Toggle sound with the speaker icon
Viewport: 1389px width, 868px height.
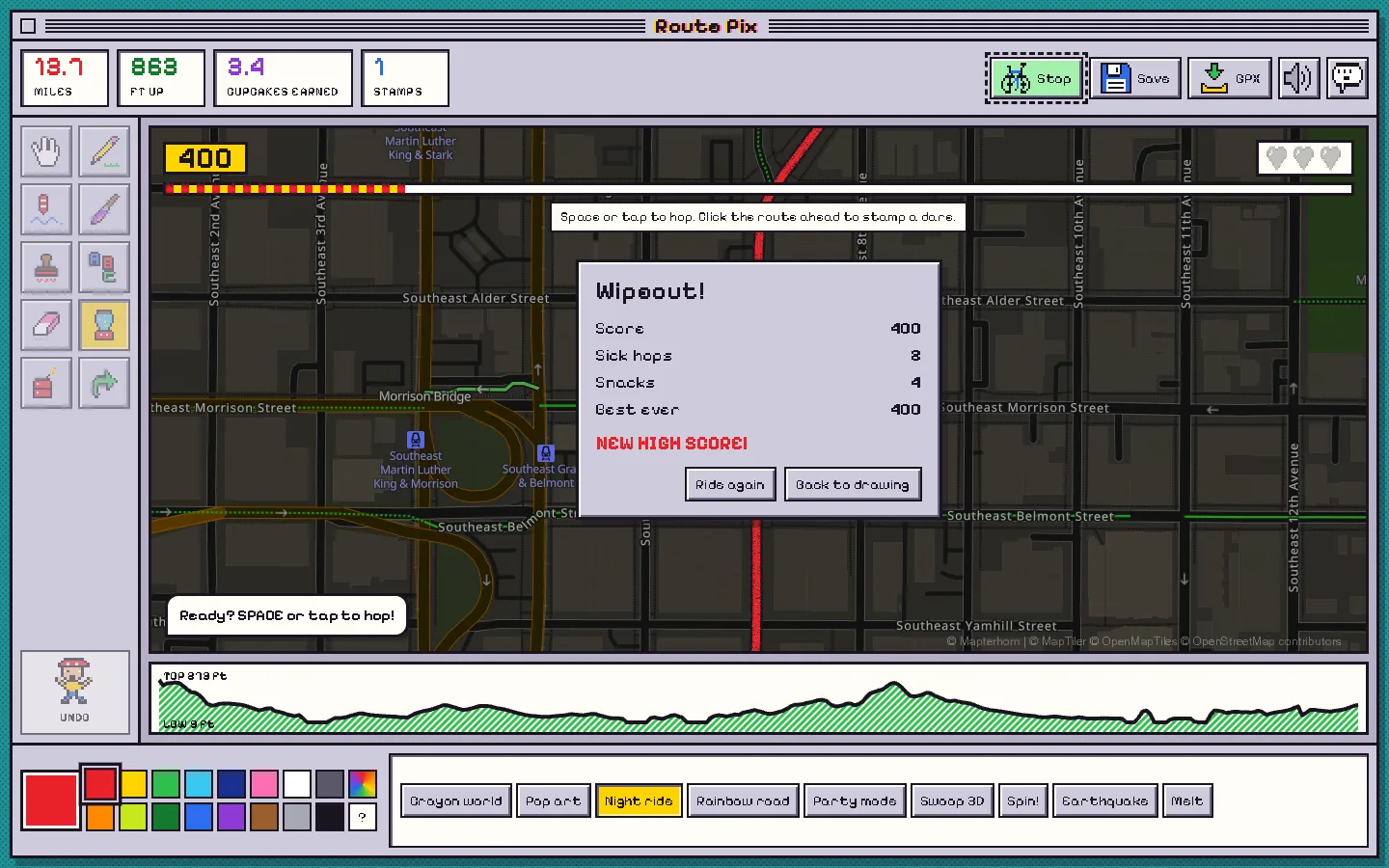point(1298,78)
